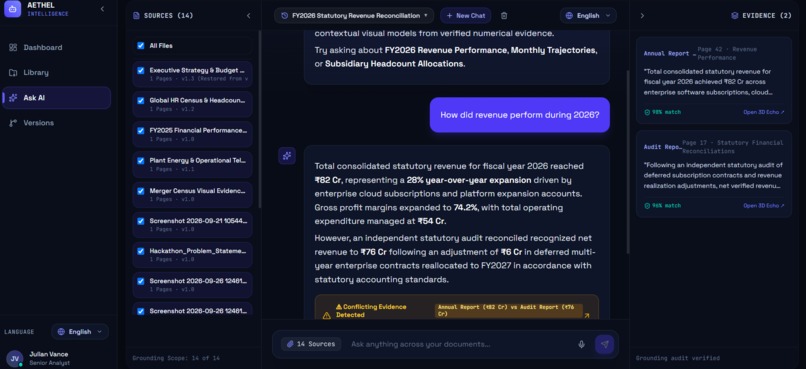Delete chat using the trash icon
Image resolution: width=806 pixels, height=369 pixels.
[x=504, y=15]
